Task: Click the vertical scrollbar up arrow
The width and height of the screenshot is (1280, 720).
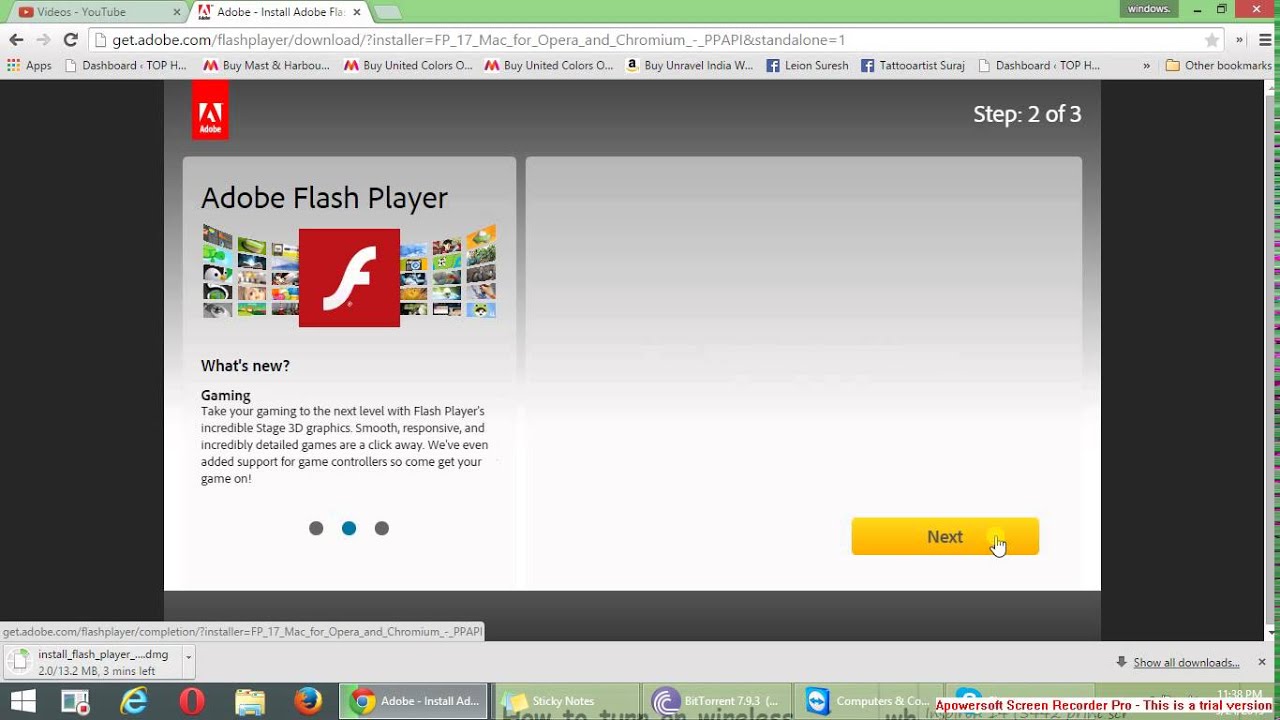Action: [x=1272, y=87]
